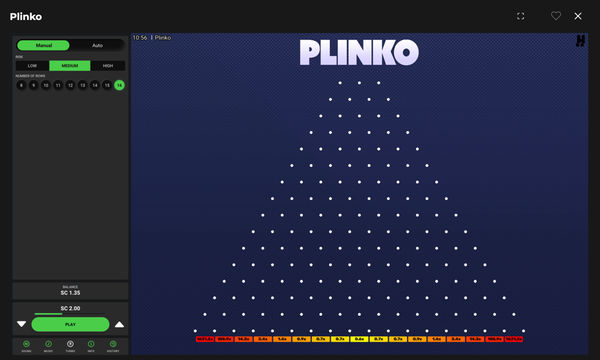The width and height of the screenshot is (600, 360).
Task: Click the SC 2.00 bet amount
Action: point(70,308)
